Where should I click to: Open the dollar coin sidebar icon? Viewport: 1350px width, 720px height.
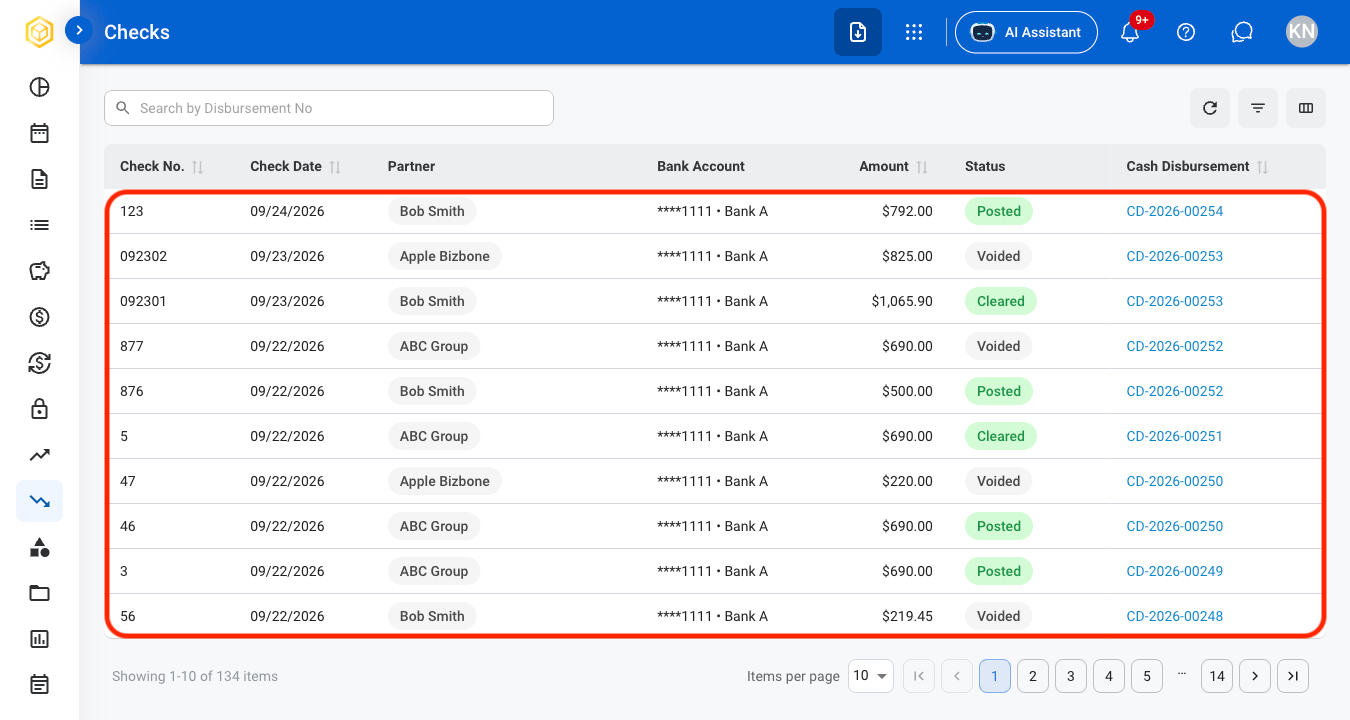point(39,317)
